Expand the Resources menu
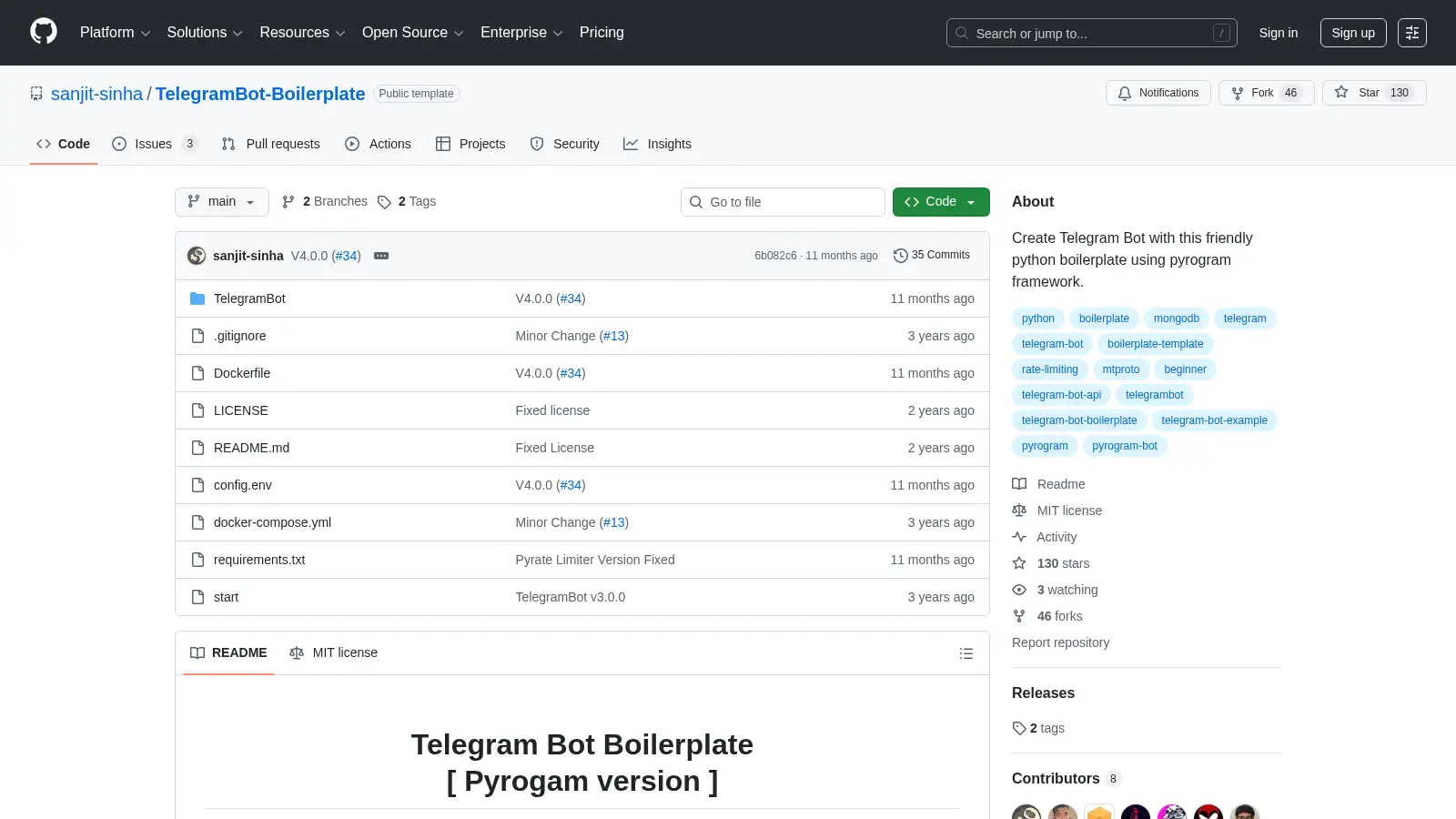The image size is (1456, 819). point(302,33)
